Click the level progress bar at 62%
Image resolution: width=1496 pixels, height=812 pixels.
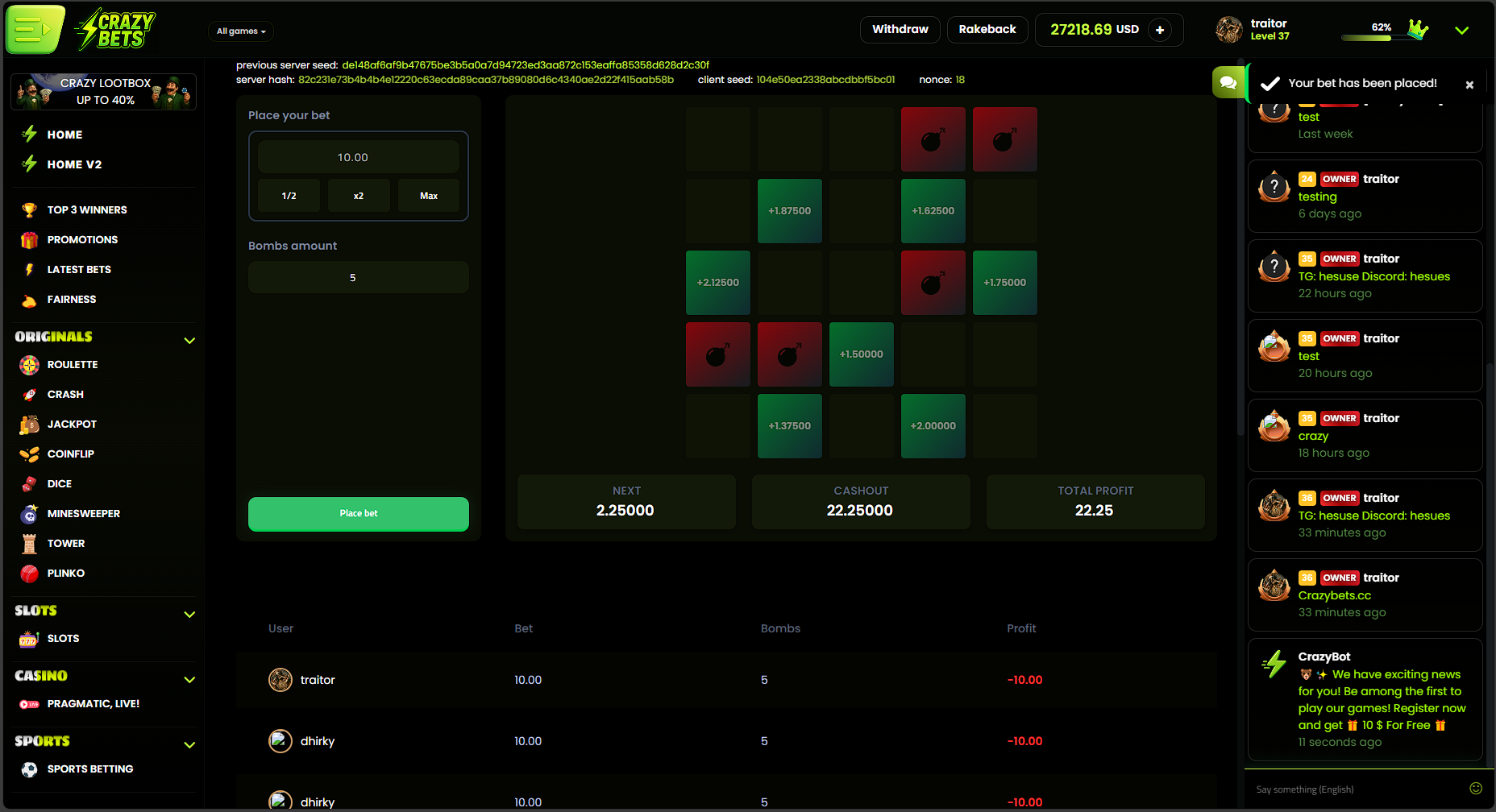pyautogui.click(x=1375, y=37)
